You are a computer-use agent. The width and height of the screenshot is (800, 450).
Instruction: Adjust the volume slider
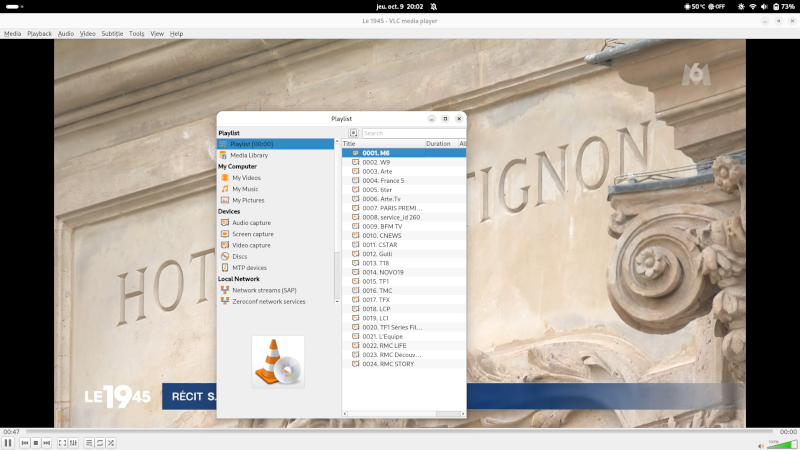point(782,444)
